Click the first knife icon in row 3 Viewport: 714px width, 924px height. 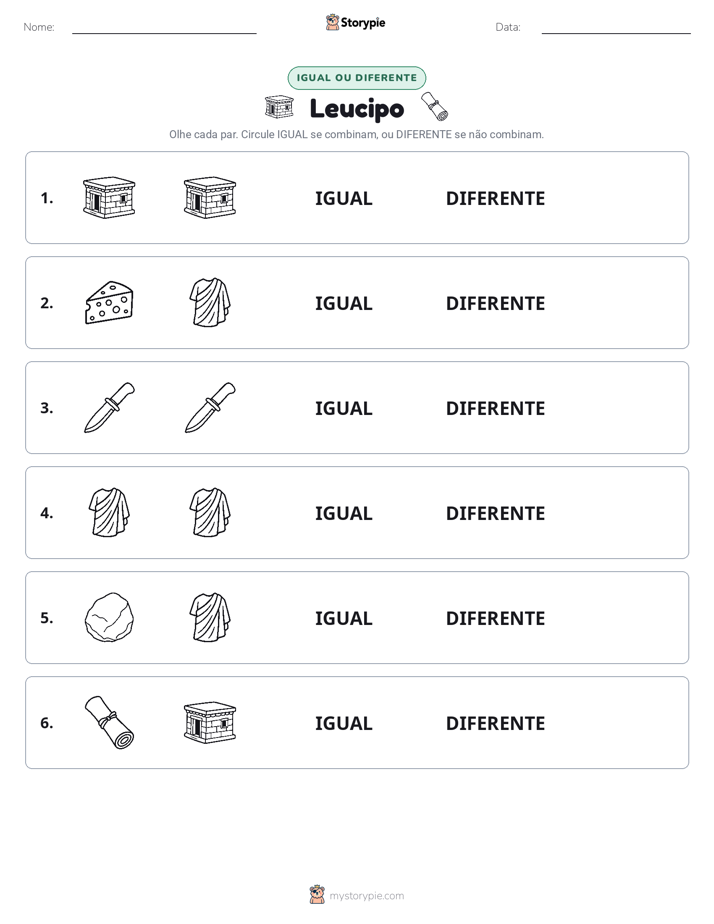(109, 408)
